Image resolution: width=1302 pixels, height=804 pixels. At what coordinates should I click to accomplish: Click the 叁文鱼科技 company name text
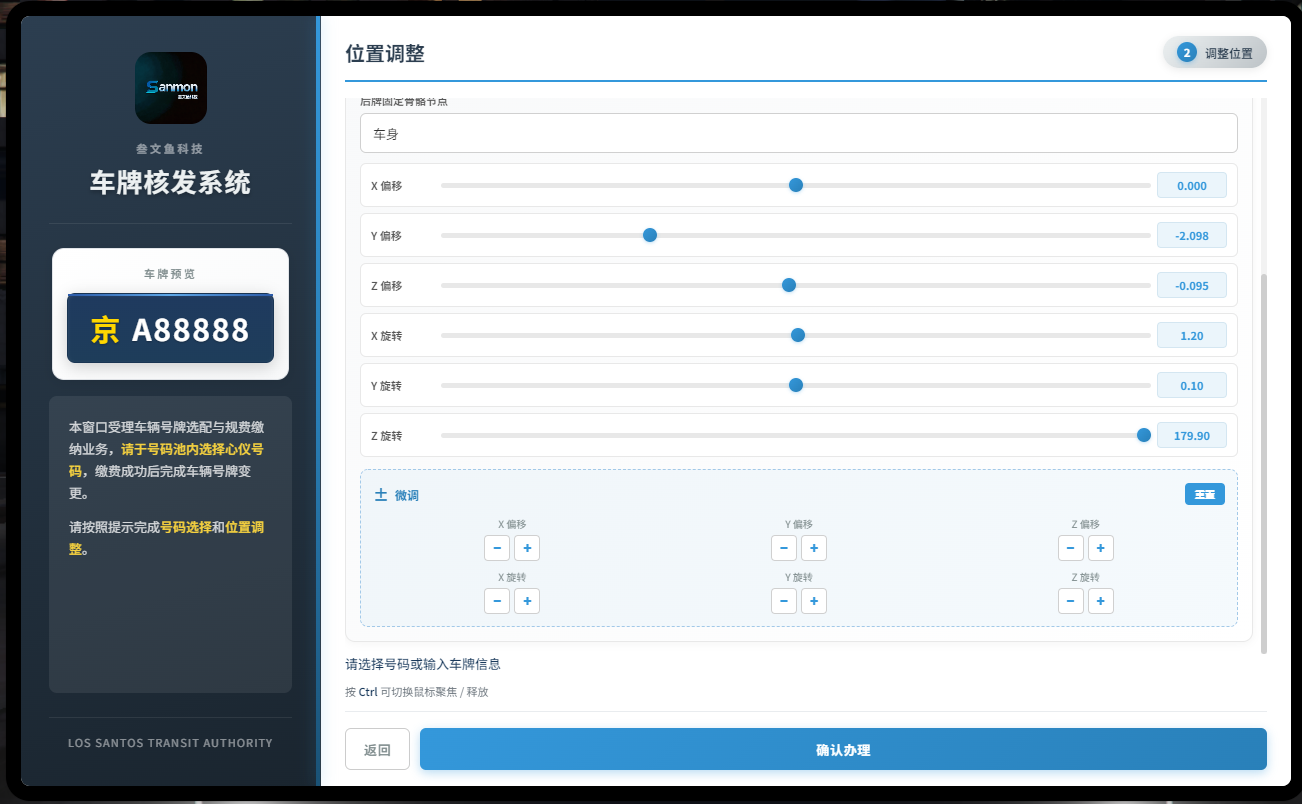click(170, 148)
